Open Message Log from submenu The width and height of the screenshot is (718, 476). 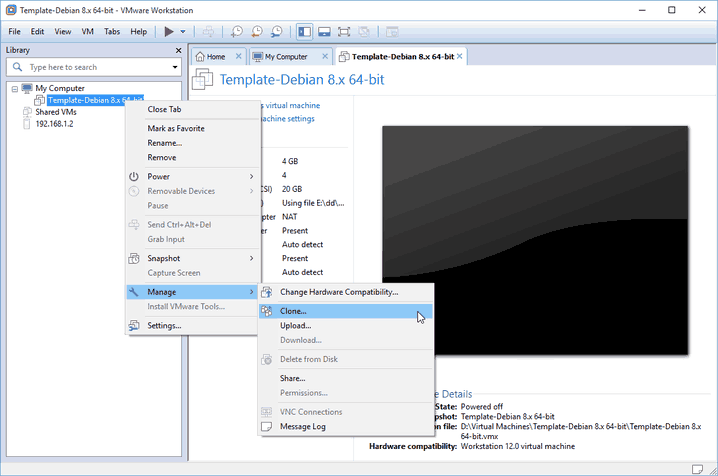click(x=302, y=426)
